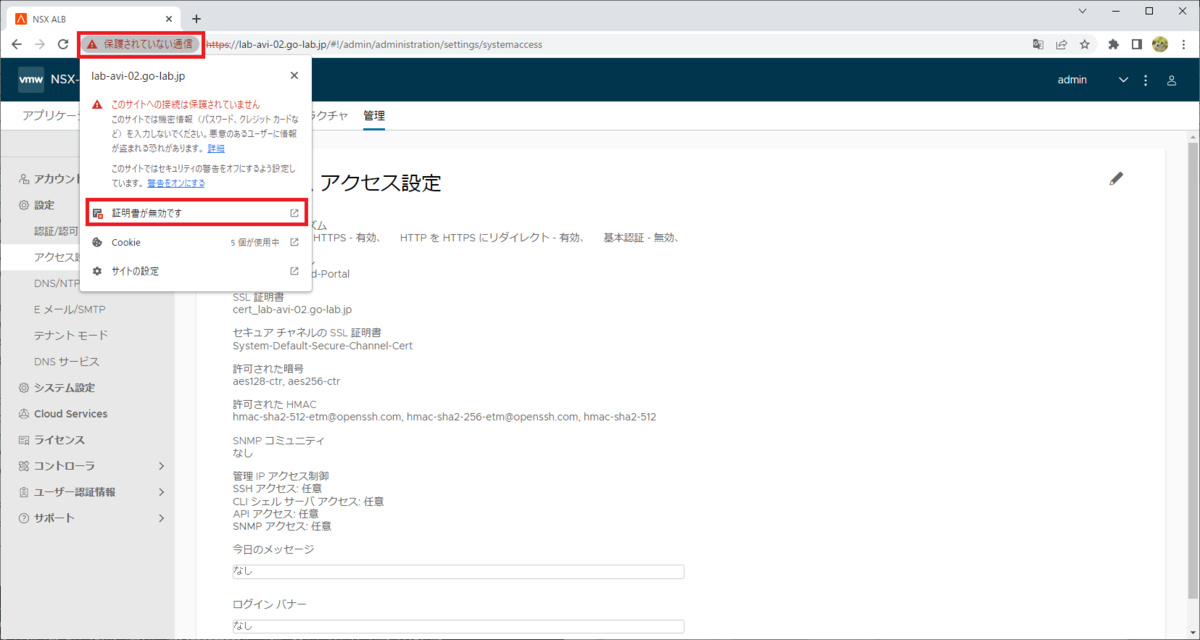Open 証明書が無効です certificate entry
1200x640 pixels.
pos(196,213)
